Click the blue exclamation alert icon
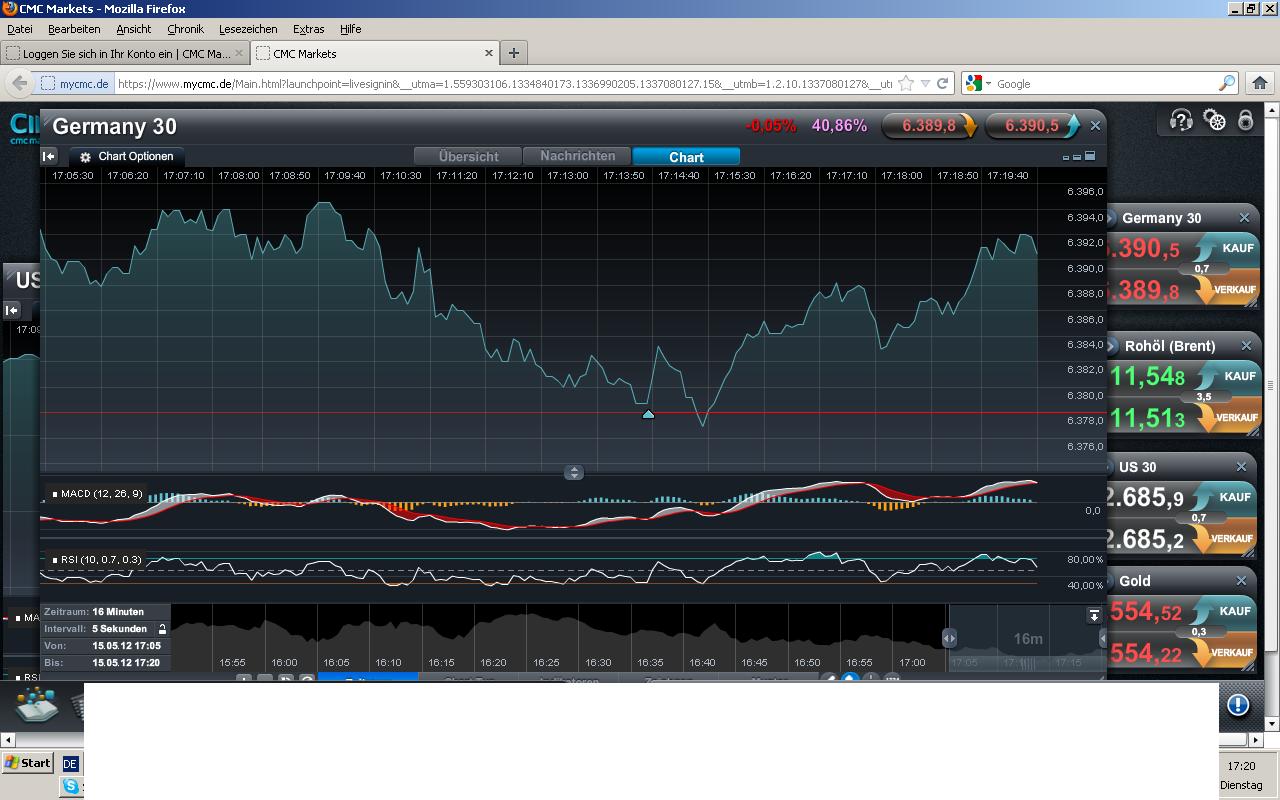Screen dimensions: 1280x800 click(1238, 705)
